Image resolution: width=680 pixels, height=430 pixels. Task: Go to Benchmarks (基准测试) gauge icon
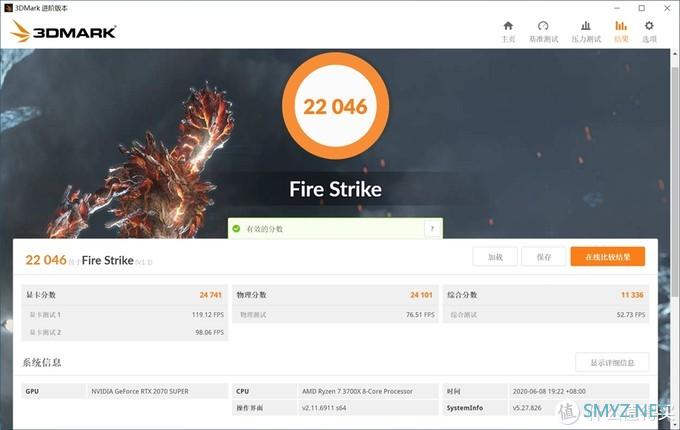(x=543, y=26)
